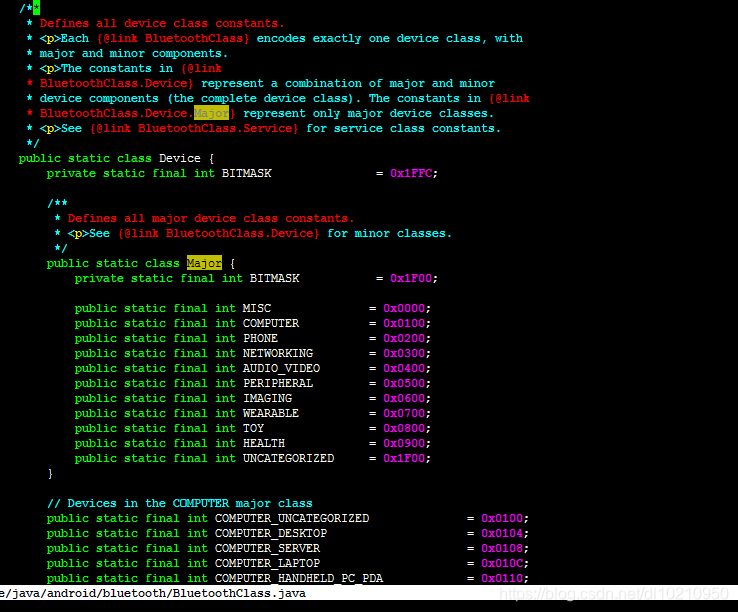Click 0x1F00 value on UNCATEGORIZED line
The height and width of the screenshot is (612, 738).
(404, 458)
